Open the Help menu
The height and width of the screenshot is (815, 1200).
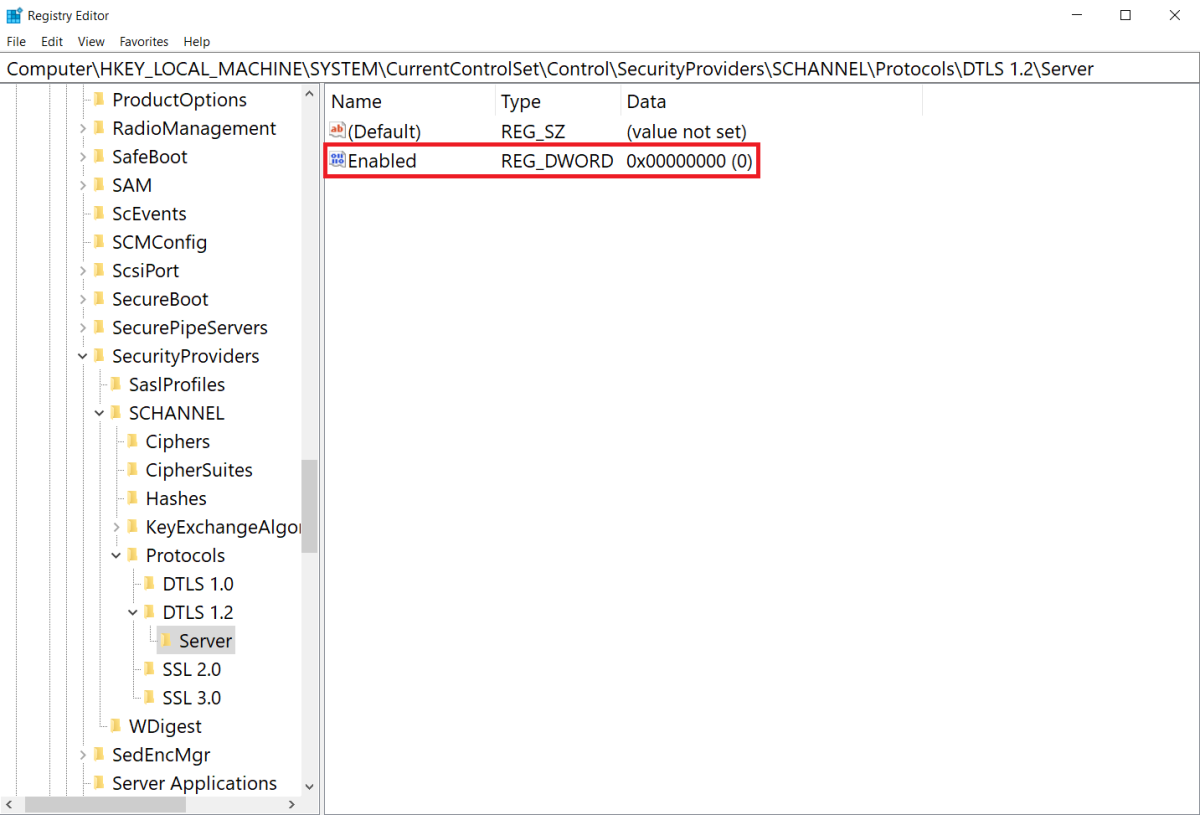point(197,42)
